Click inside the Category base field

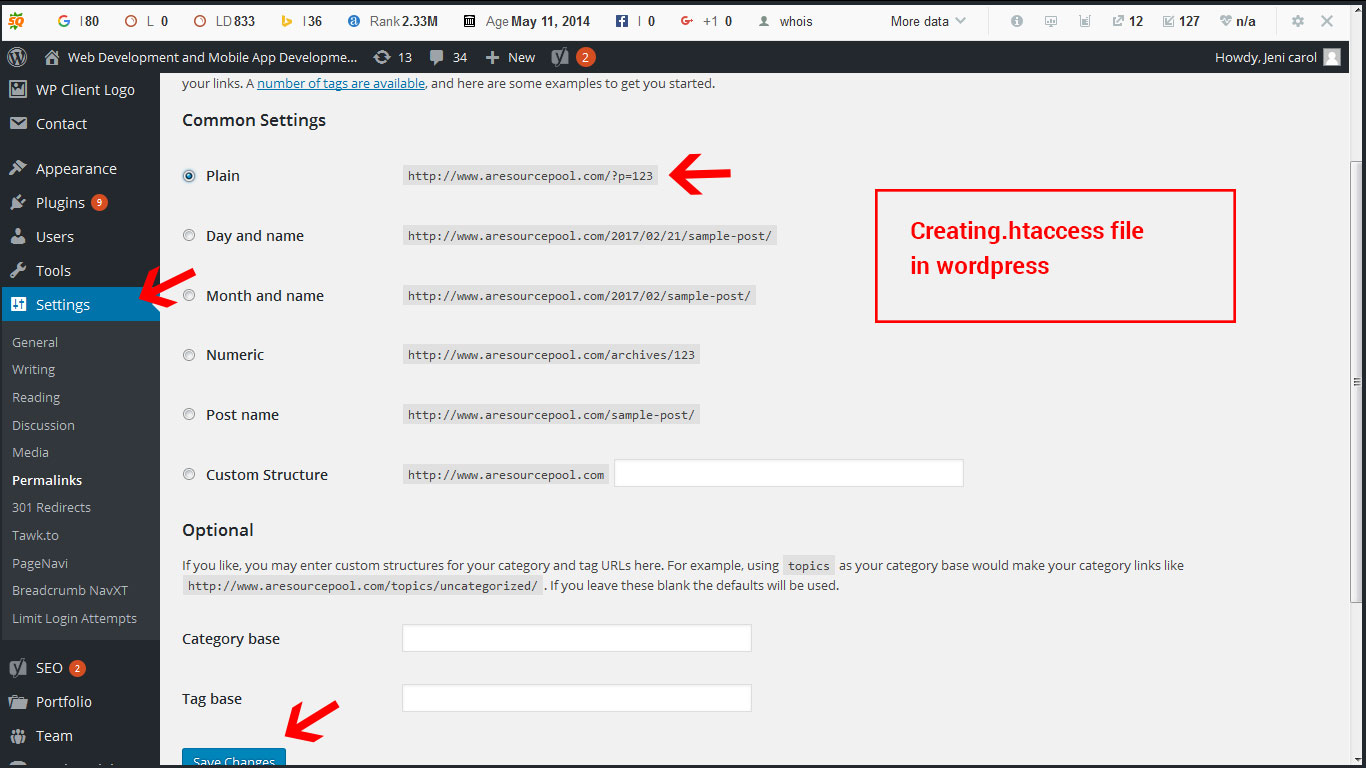(x=576, y=637)
